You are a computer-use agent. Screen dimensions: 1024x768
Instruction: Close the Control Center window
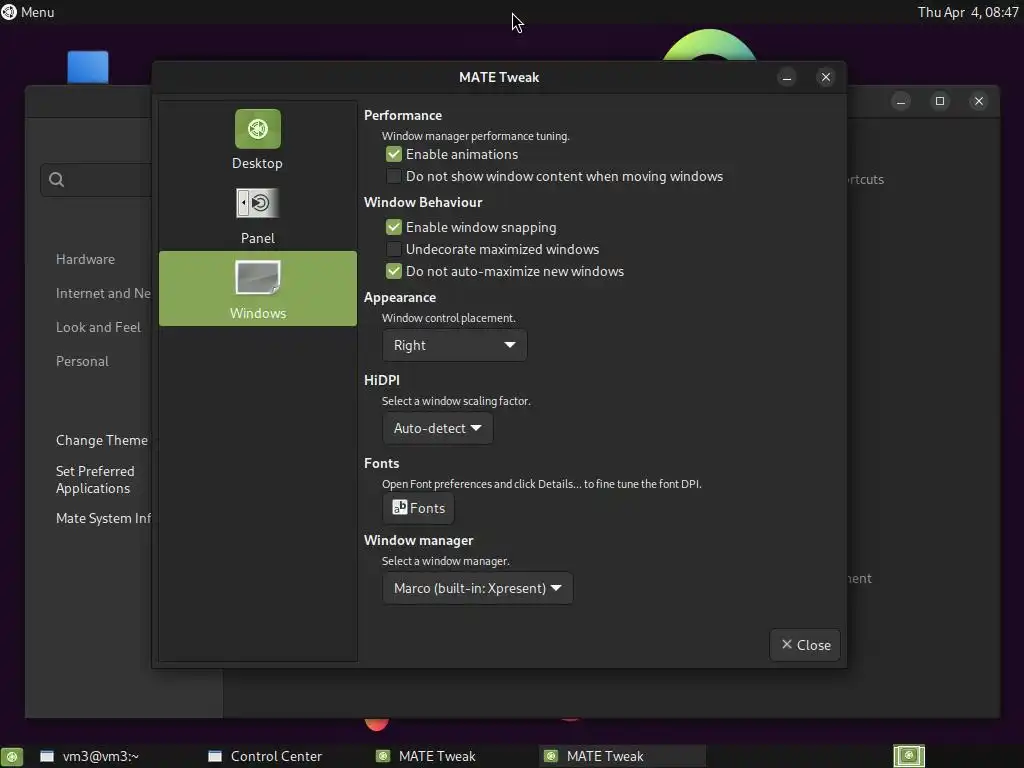pos(978,101)
